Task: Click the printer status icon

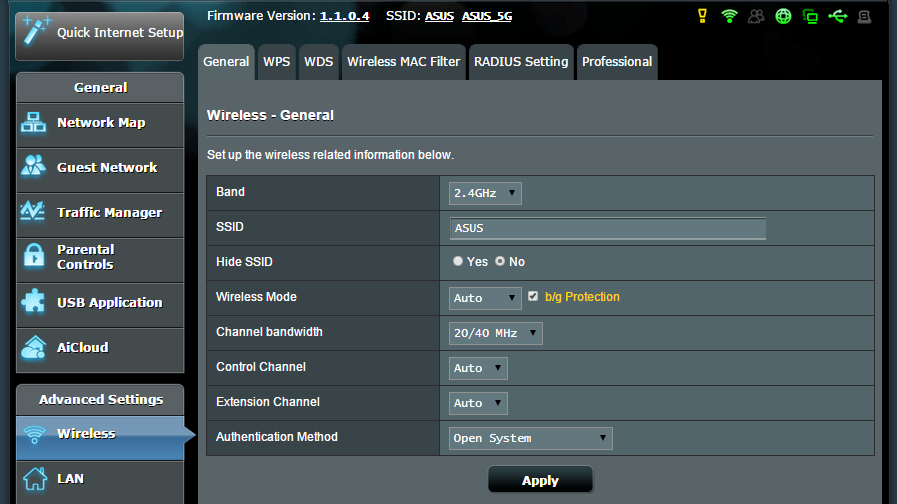Action: 864,17
